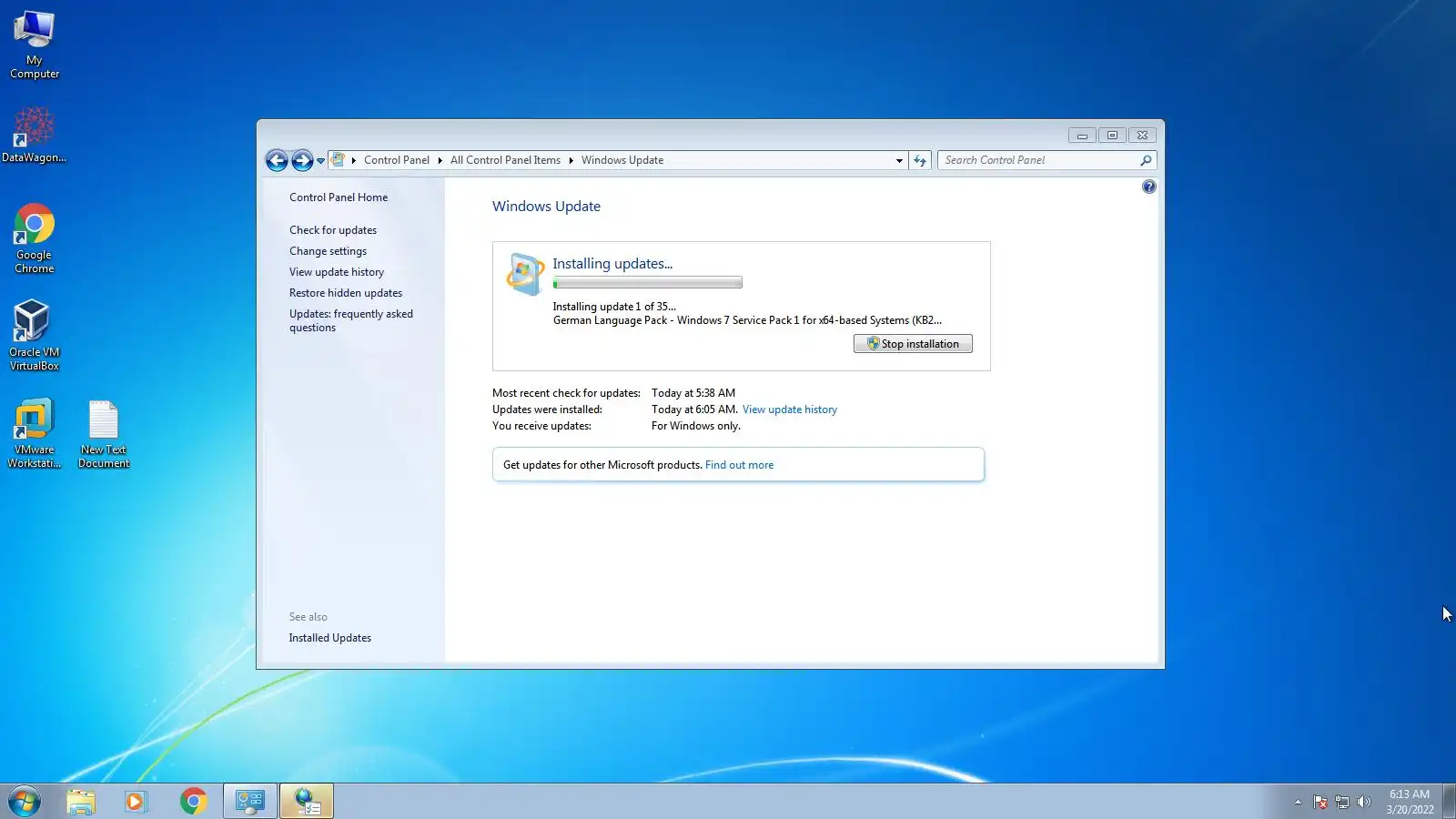Open Windows Update help icon

(1149, 187)
